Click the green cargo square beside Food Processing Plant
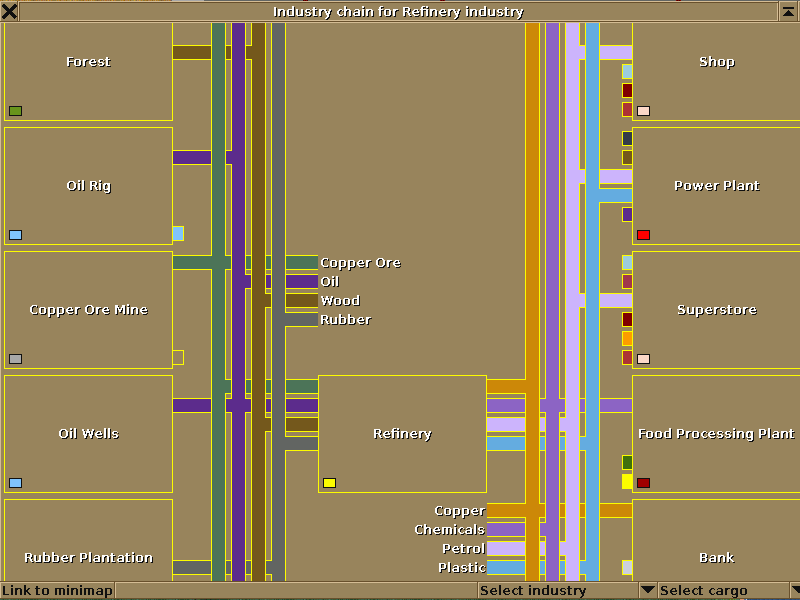The height and width of the screenshot is (600, 800). pos(627,463)
